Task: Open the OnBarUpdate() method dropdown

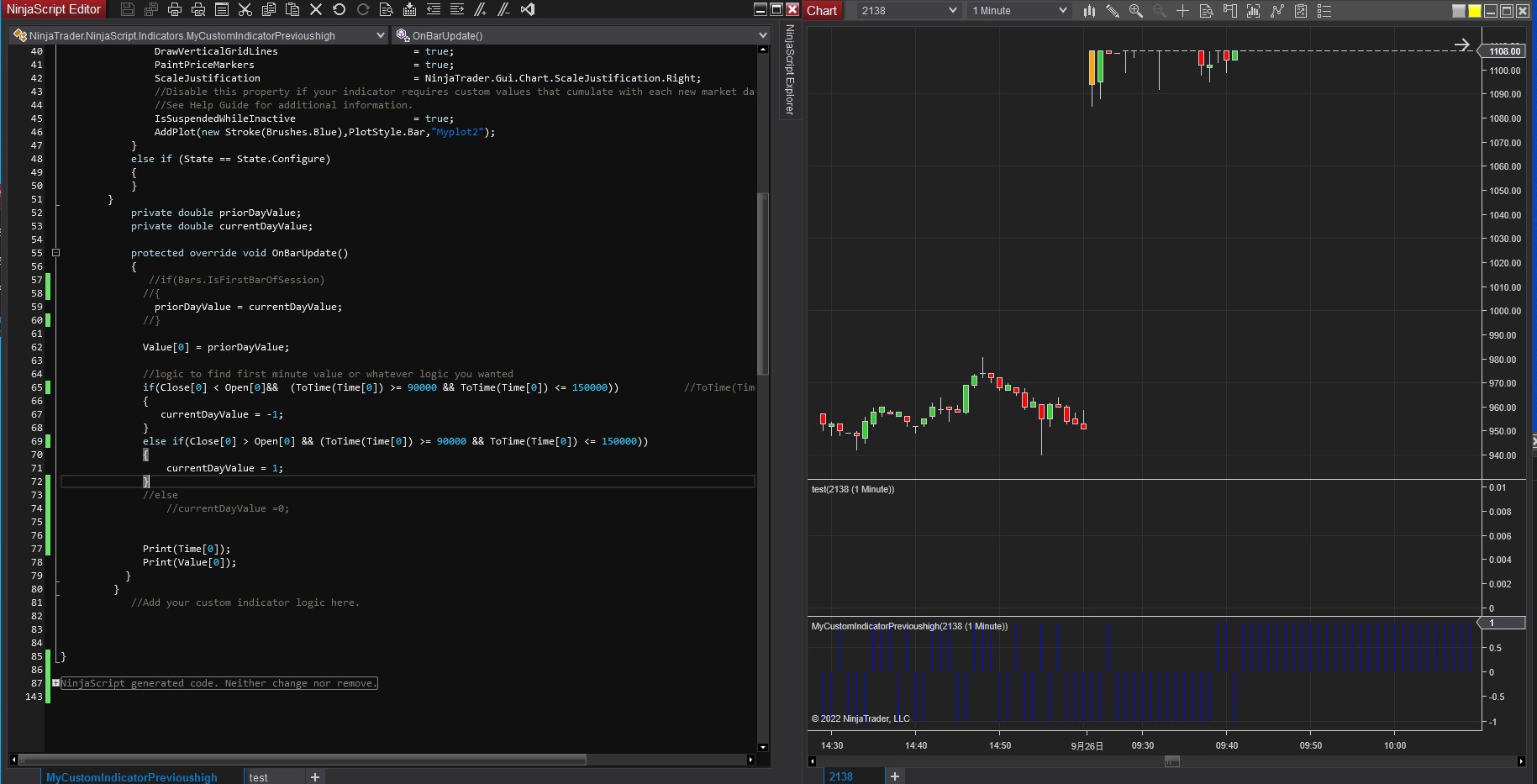Action: [581, 35]
